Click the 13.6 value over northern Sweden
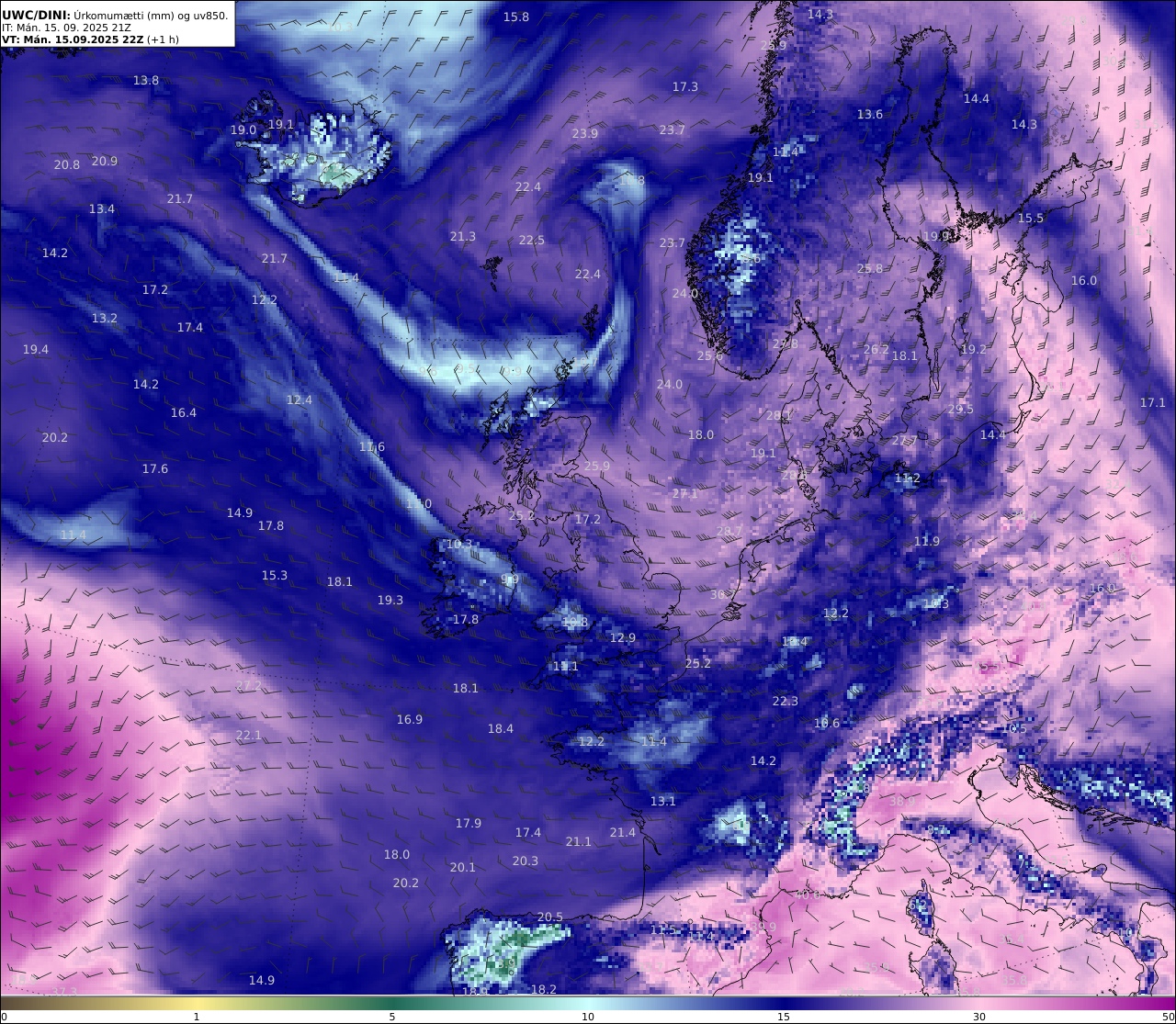This screenshot has width=1176, height=1024. 870,114
